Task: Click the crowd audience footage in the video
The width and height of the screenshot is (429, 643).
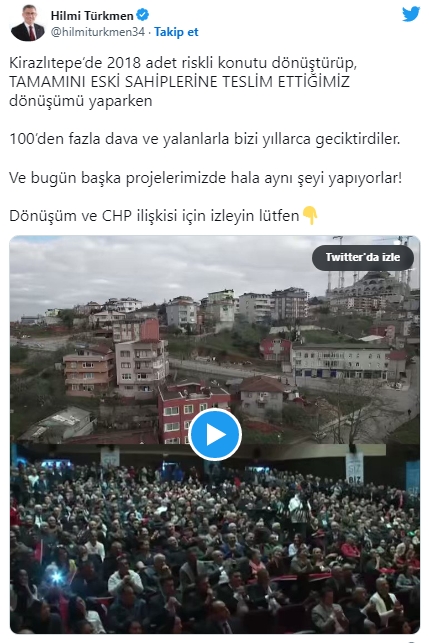Action: pos(214,538)
